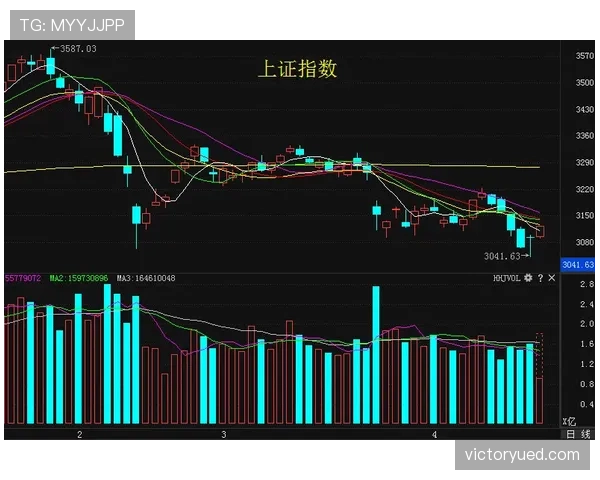Viewport: 600px width, 480px height.
Task: Select the candlestick at the 3587.03 high
Action: tap(51, 64)
